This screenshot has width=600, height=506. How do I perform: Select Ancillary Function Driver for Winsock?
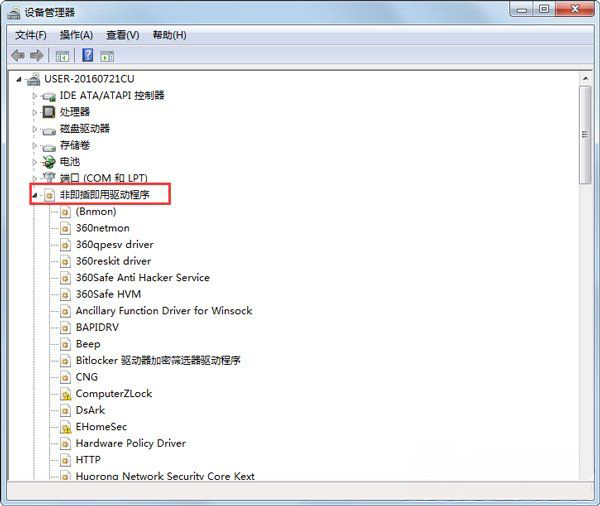(x=164, y=311)
